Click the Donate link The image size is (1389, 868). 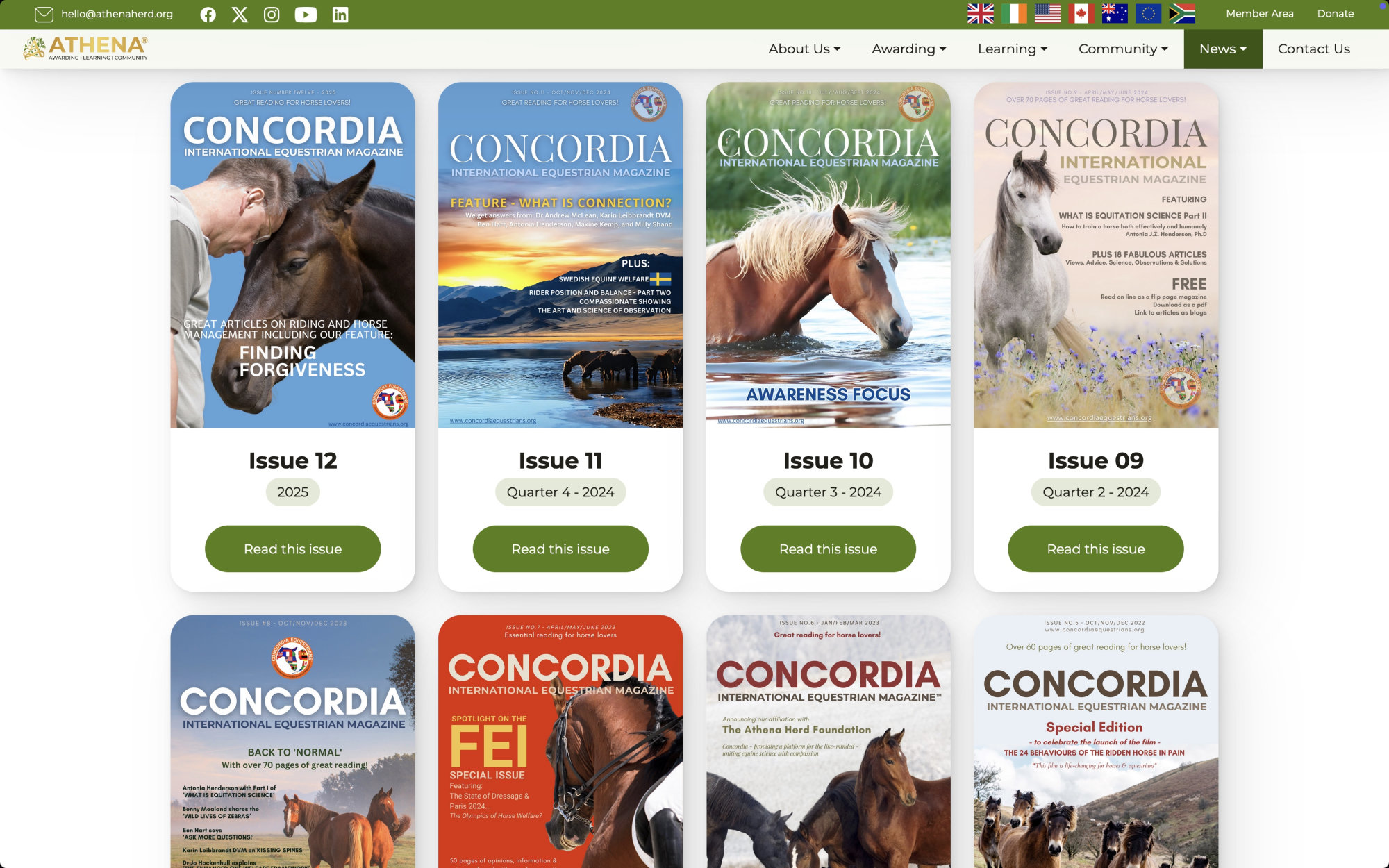1336,14
